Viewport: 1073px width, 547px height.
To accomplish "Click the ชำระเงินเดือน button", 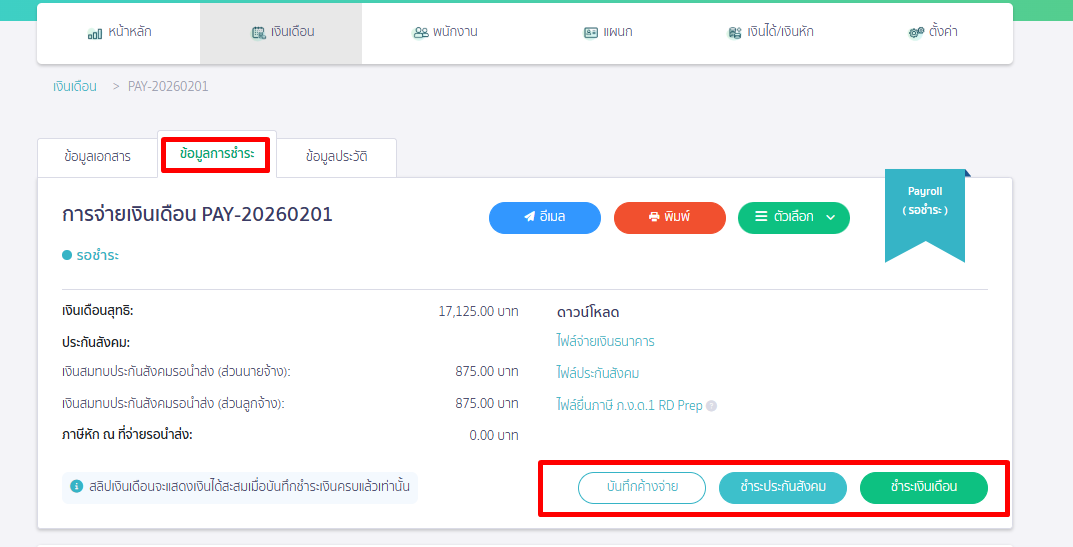I will (x=924, y=488).
